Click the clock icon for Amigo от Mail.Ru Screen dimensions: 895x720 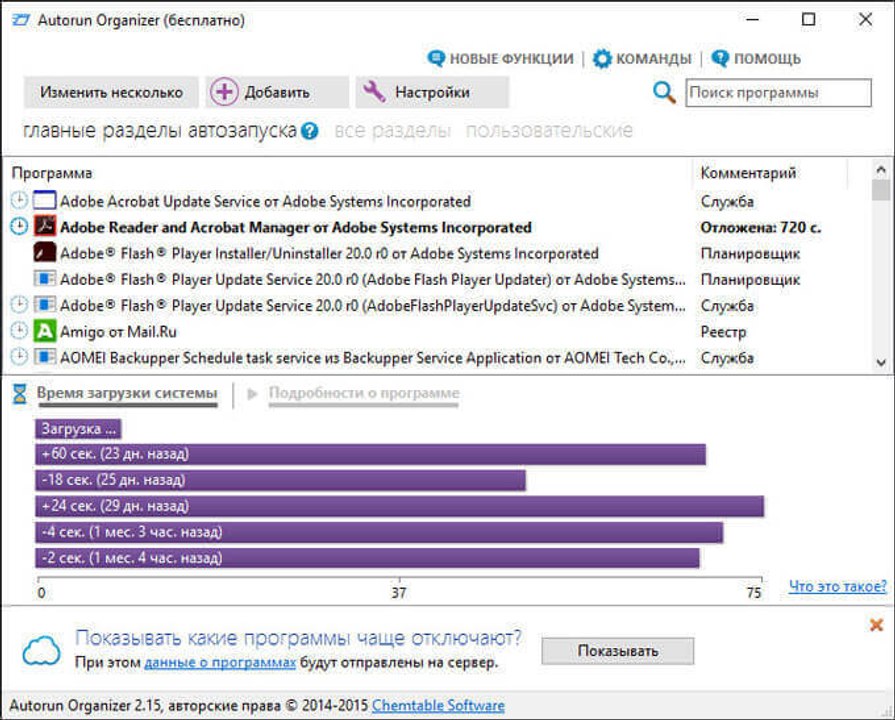click(x=19, y=331)
